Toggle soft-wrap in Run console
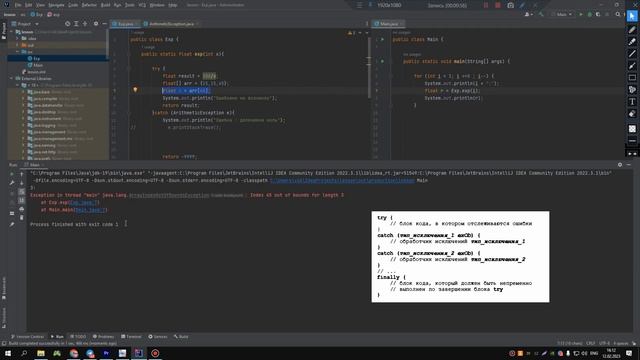The width and height of the screenshot is (640, 360). 22,192
